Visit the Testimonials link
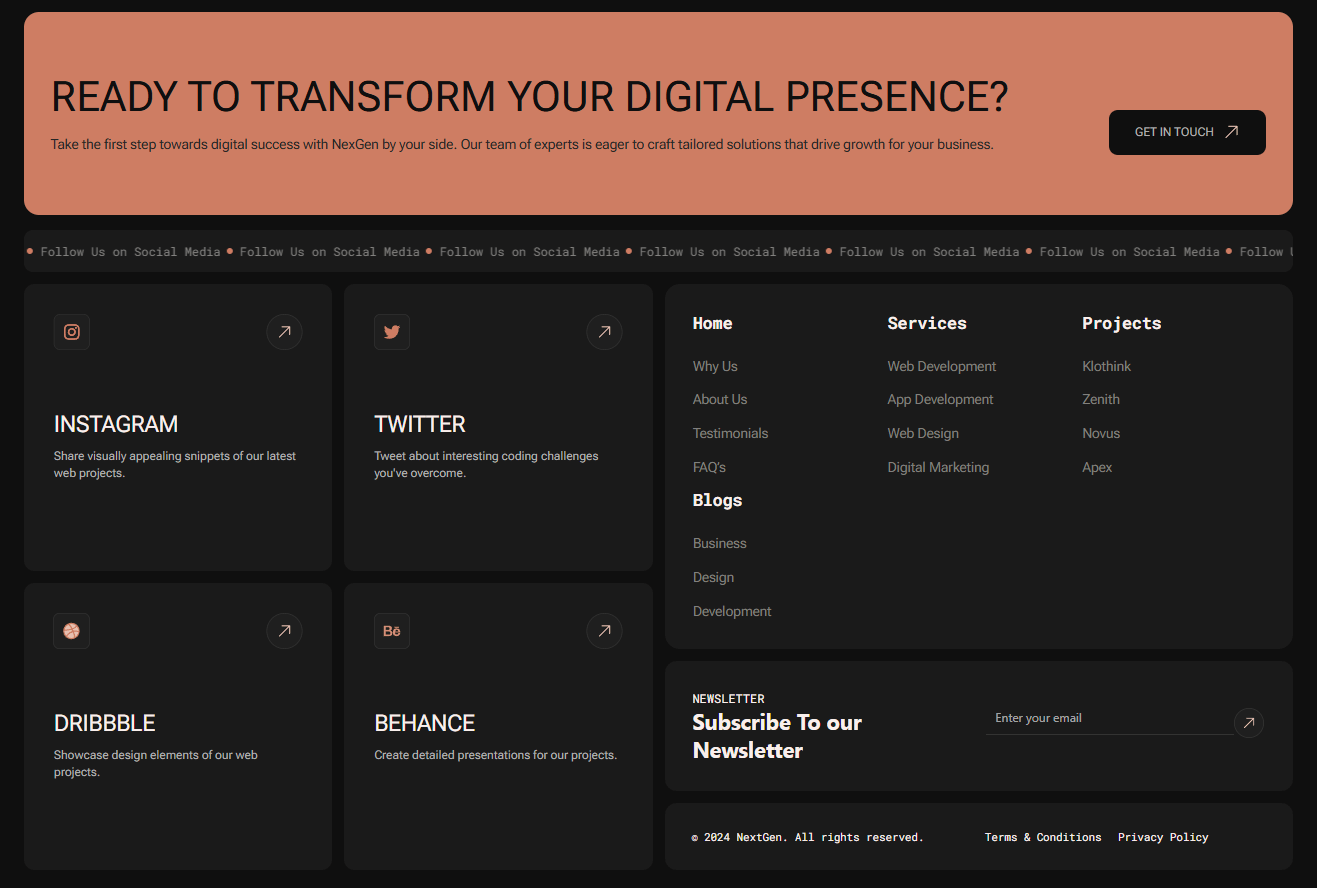 click(x=730, y=433)
